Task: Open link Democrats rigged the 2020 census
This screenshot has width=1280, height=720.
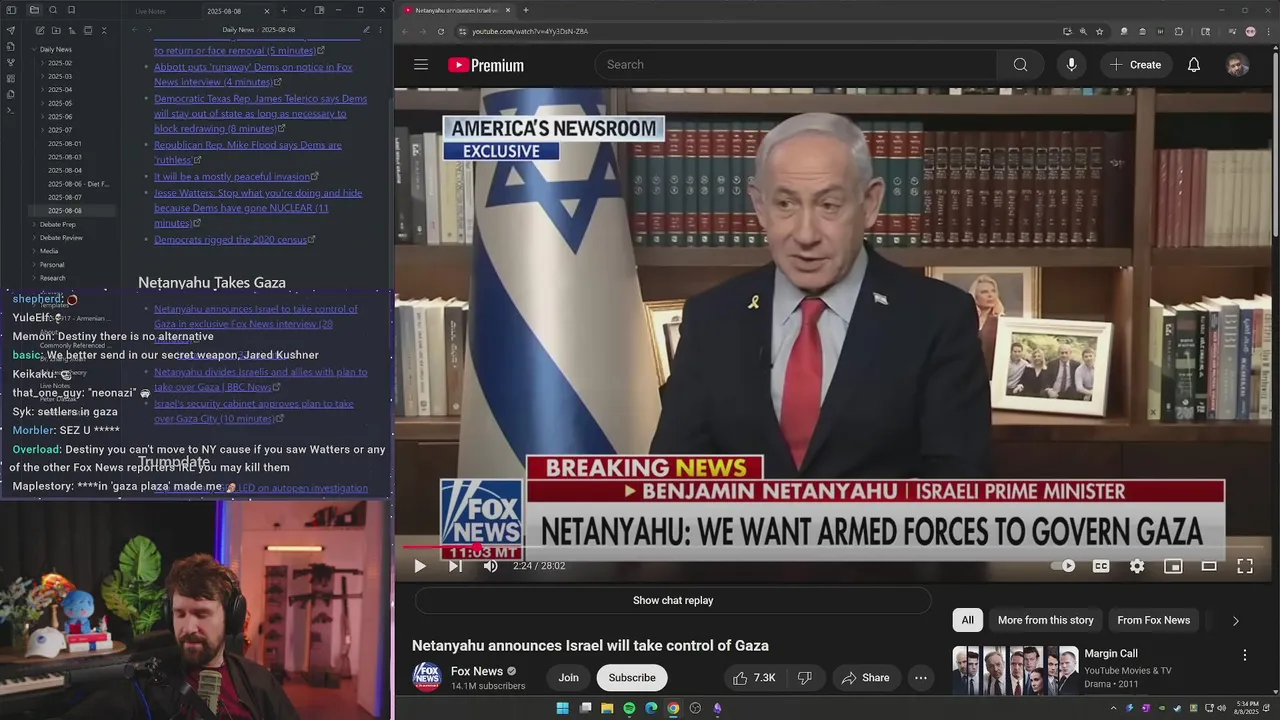Action: point(232,240)
